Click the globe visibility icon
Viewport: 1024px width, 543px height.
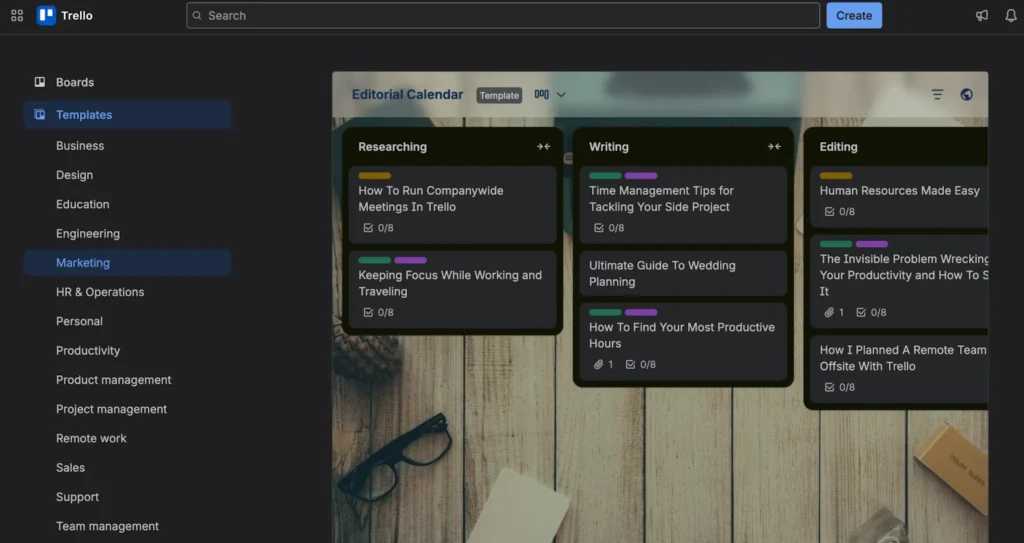pyautogui.click(x=967, y=95)
